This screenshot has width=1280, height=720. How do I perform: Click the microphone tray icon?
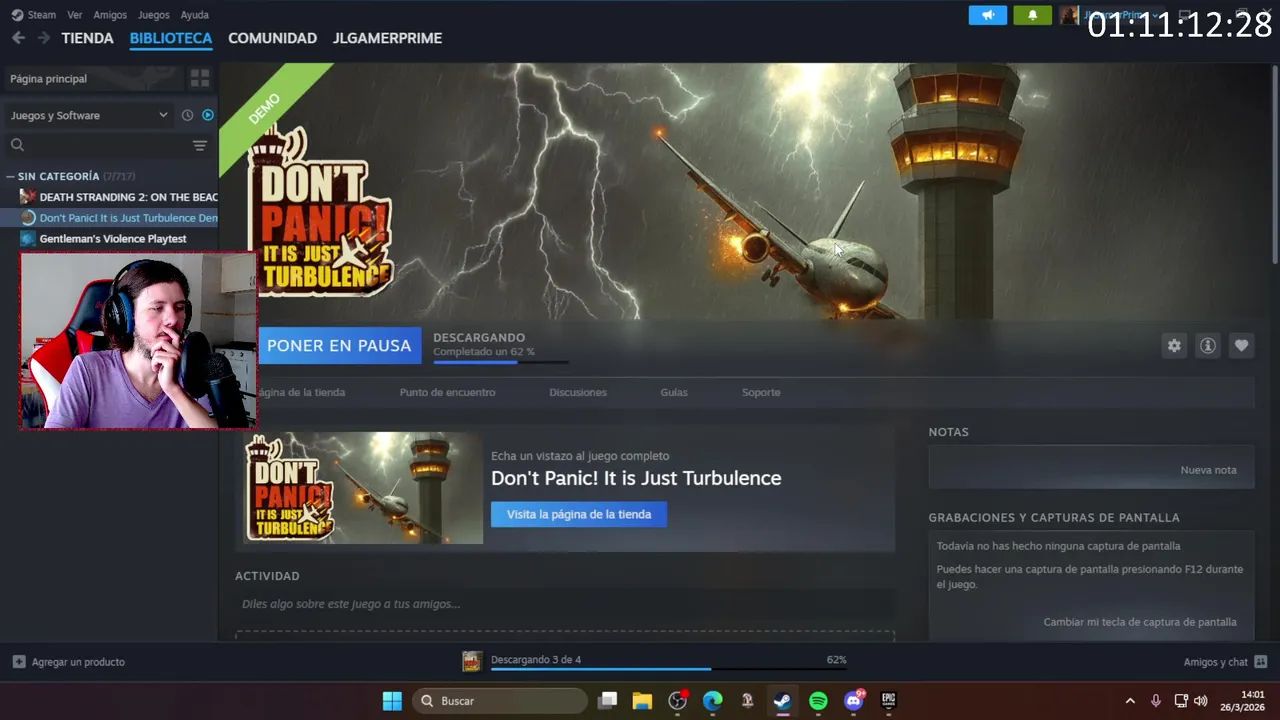click(x=1156, y=701)
